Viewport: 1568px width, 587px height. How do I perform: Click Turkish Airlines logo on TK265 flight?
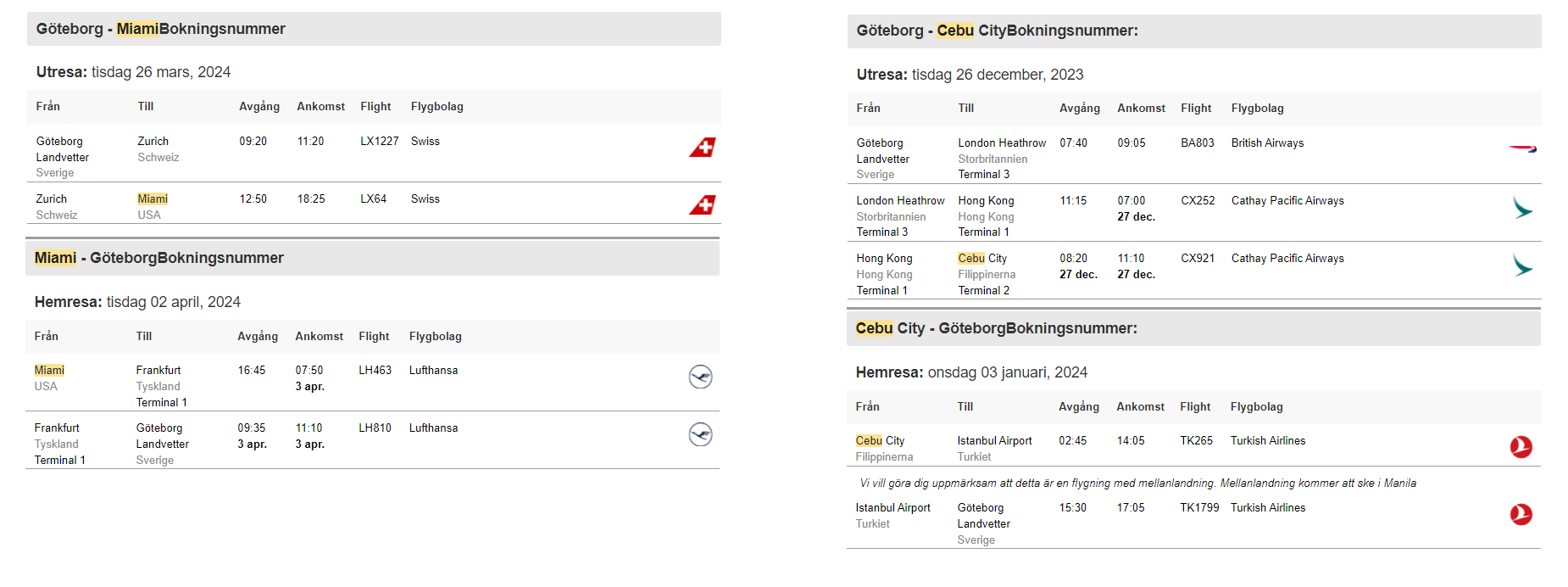[x=1521, y=447]
